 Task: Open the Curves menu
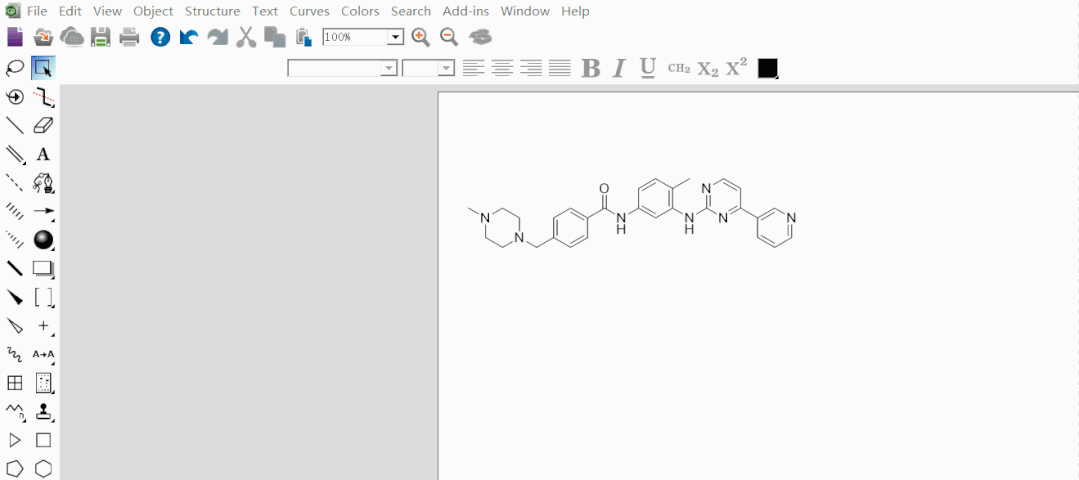click(309, 11)
